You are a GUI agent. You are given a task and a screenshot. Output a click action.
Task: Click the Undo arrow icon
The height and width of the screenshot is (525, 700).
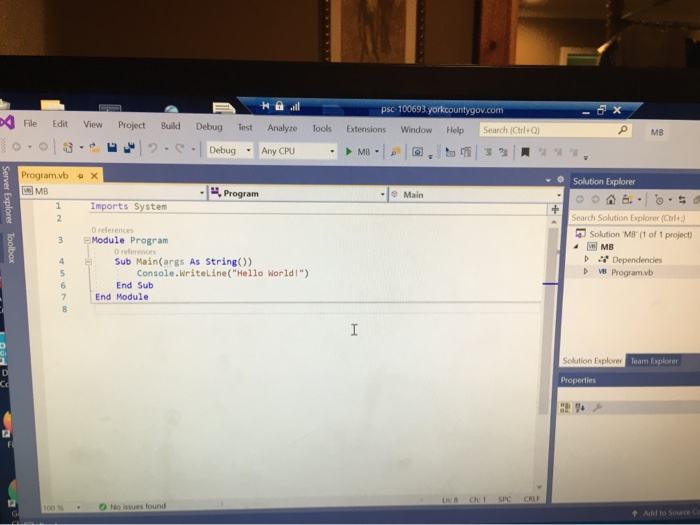153,148
